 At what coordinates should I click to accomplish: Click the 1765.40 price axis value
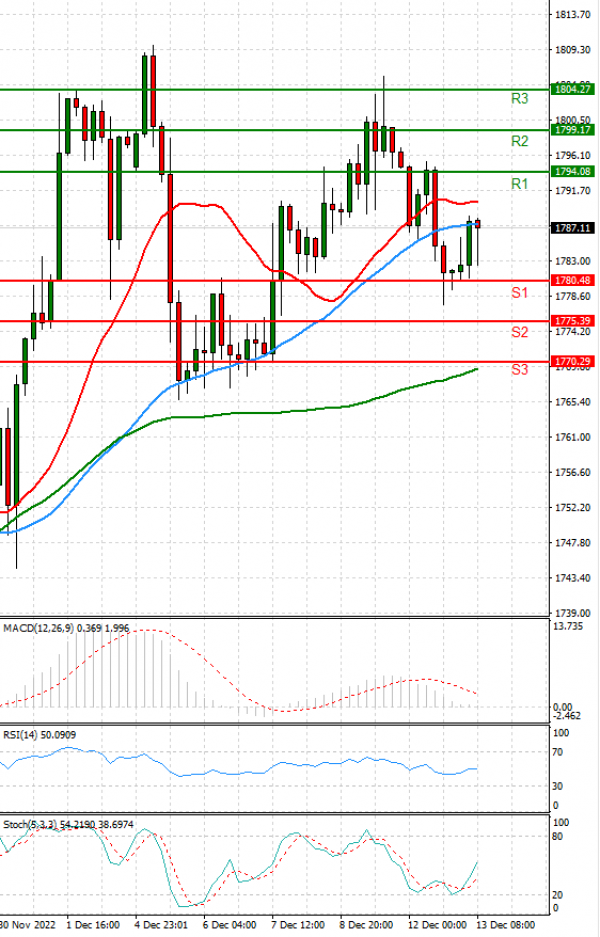[573, 402]
